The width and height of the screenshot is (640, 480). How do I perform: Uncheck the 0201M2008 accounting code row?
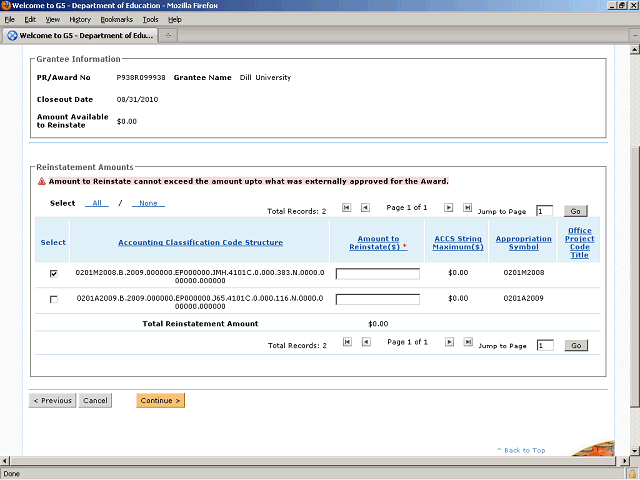pyautogui.click(x=53, y=273)
